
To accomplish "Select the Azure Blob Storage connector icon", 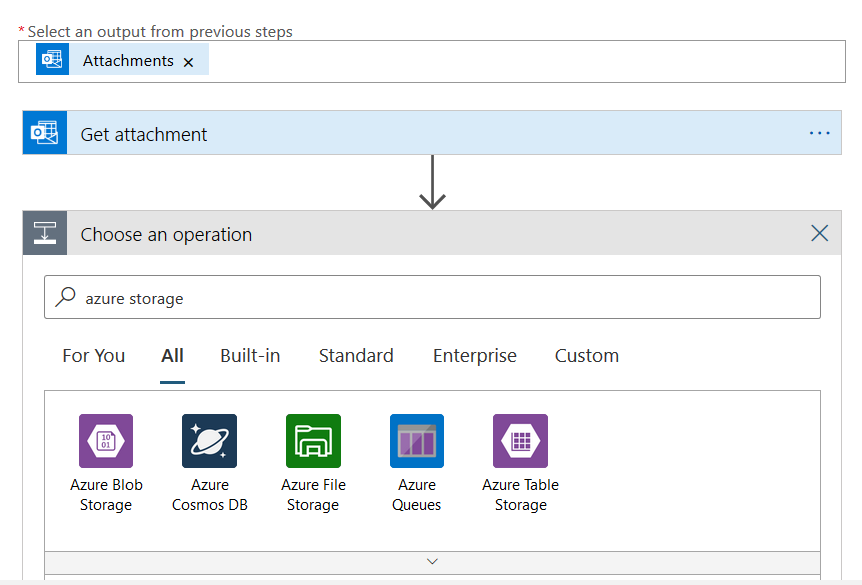I will 106,441.
